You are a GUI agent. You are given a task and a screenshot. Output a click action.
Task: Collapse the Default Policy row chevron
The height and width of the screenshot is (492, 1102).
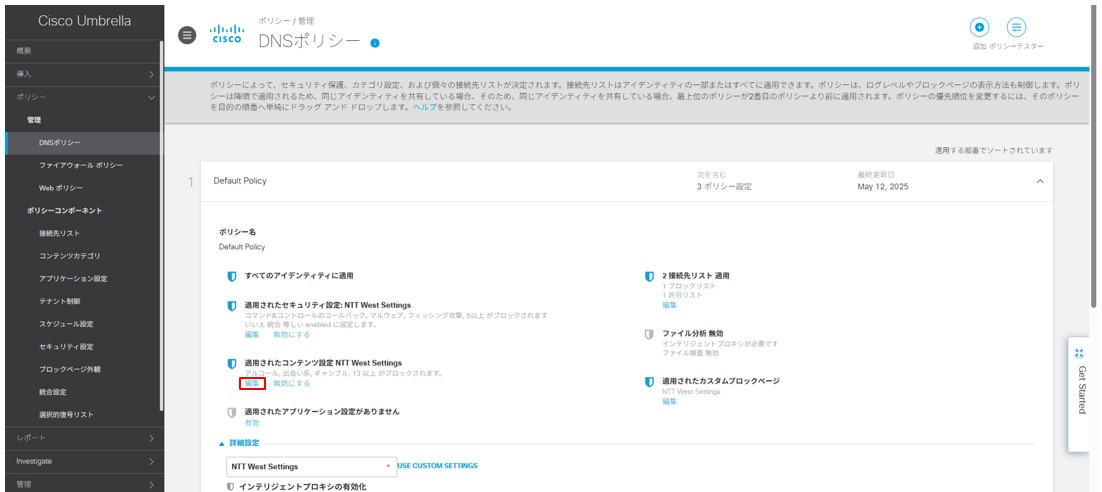click(x=1039, y=181)
